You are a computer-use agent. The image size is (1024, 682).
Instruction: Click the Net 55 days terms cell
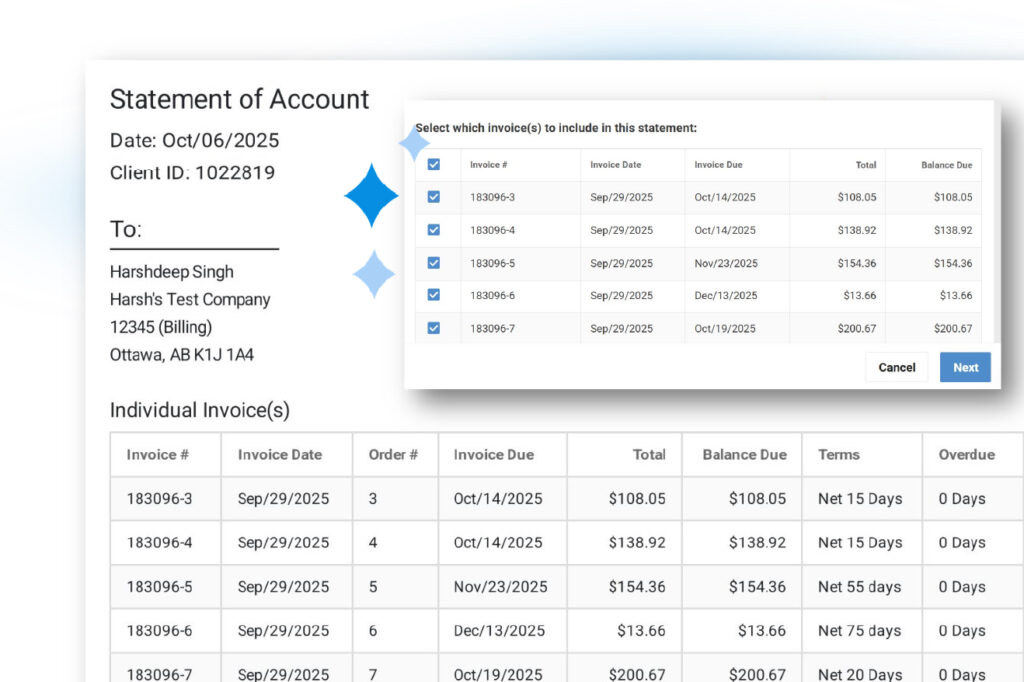tap(859, 587)
